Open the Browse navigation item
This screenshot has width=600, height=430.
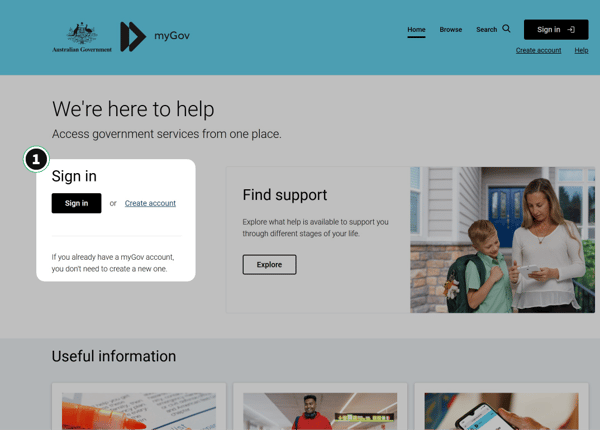tap(451, 29)
